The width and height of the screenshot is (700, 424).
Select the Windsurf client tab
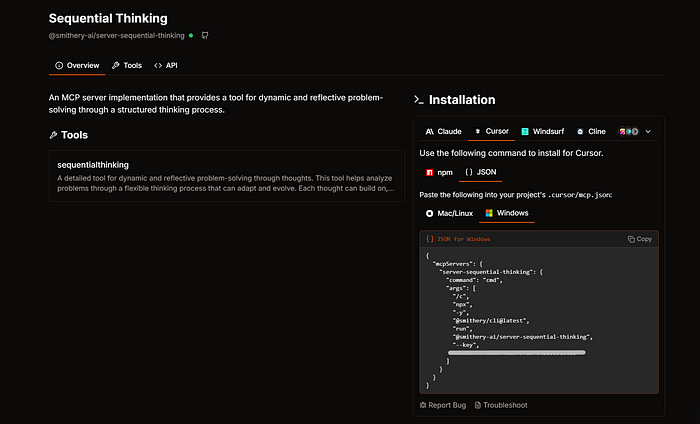tap(542, 131)
